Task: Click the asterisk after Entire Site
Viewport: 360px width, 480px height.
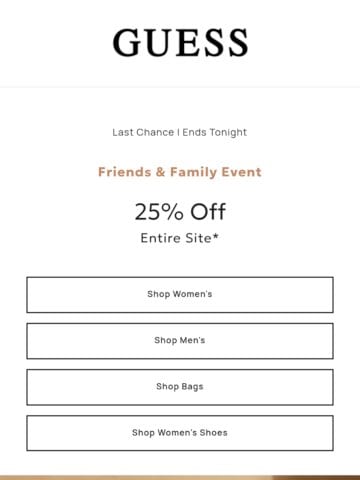Action: click(x=215, y=235)
